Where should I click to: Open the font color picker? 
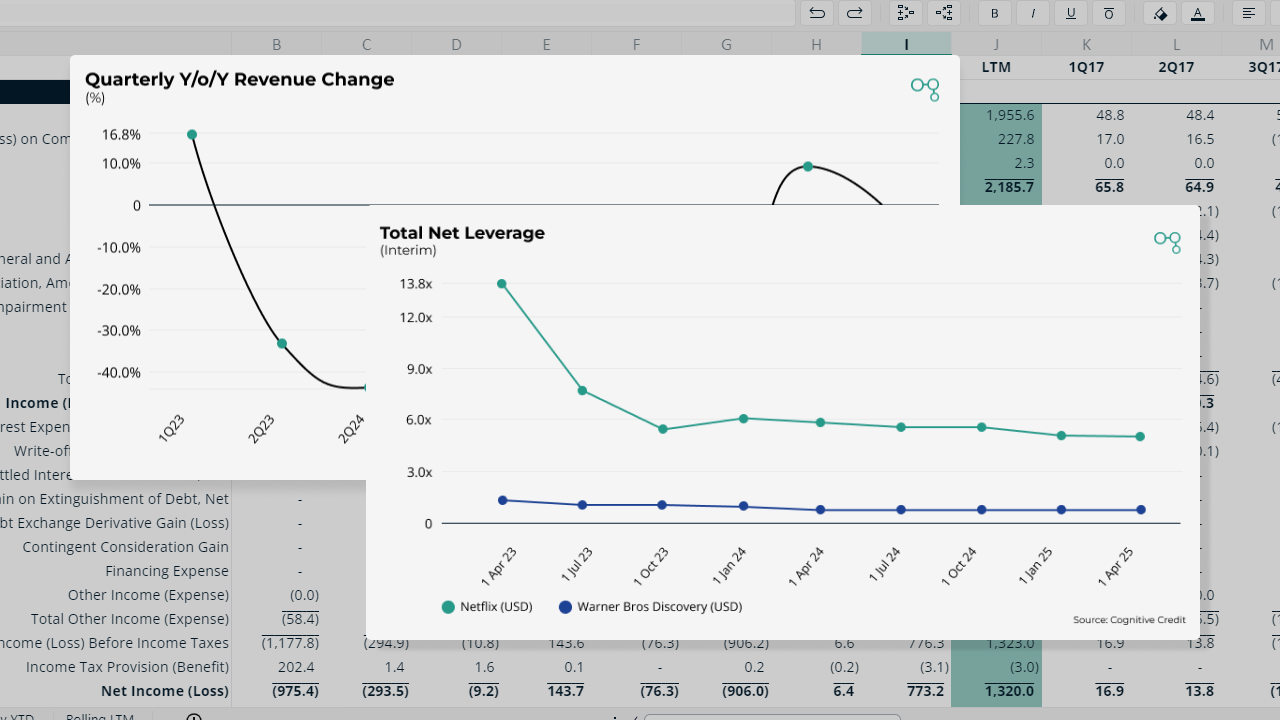tap(1198, 13)
